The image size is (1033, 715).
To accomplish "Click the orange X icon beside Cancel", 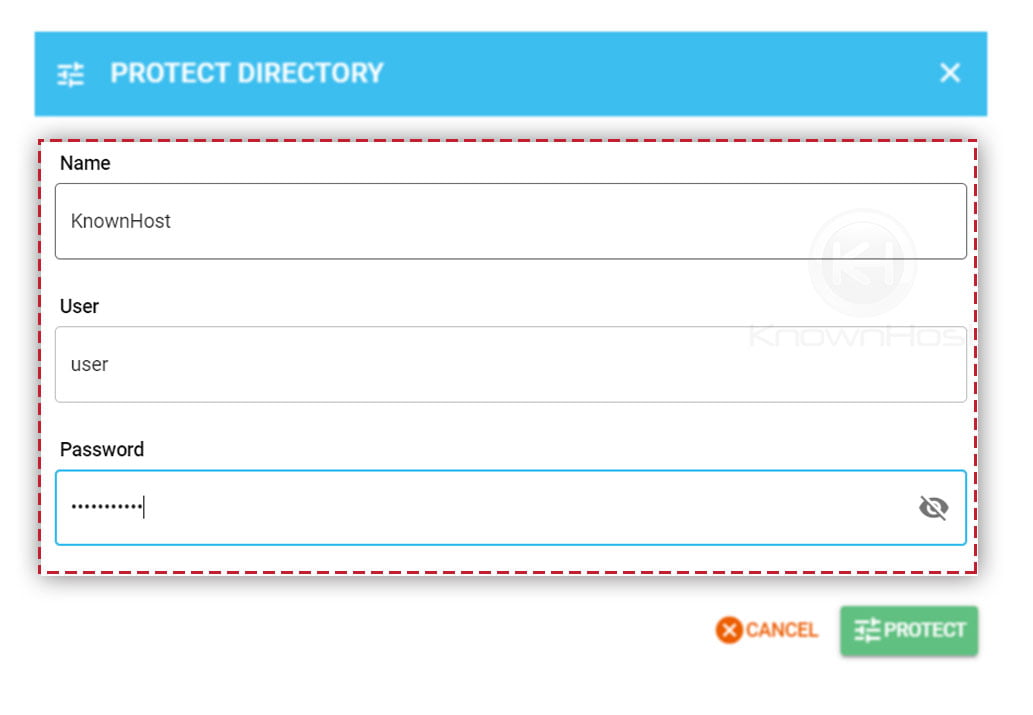I will (729, 630).
